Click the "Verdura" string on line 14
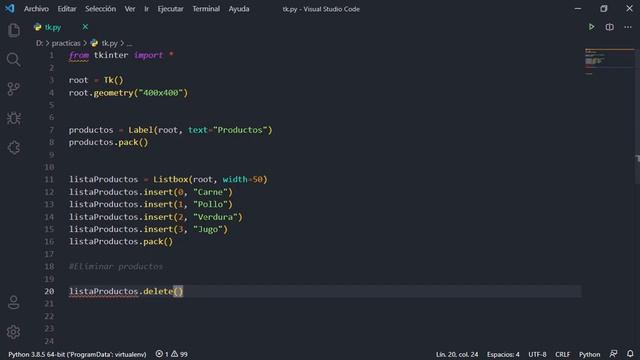The height and width of the screenshot is (360, 640). [215, 217]
